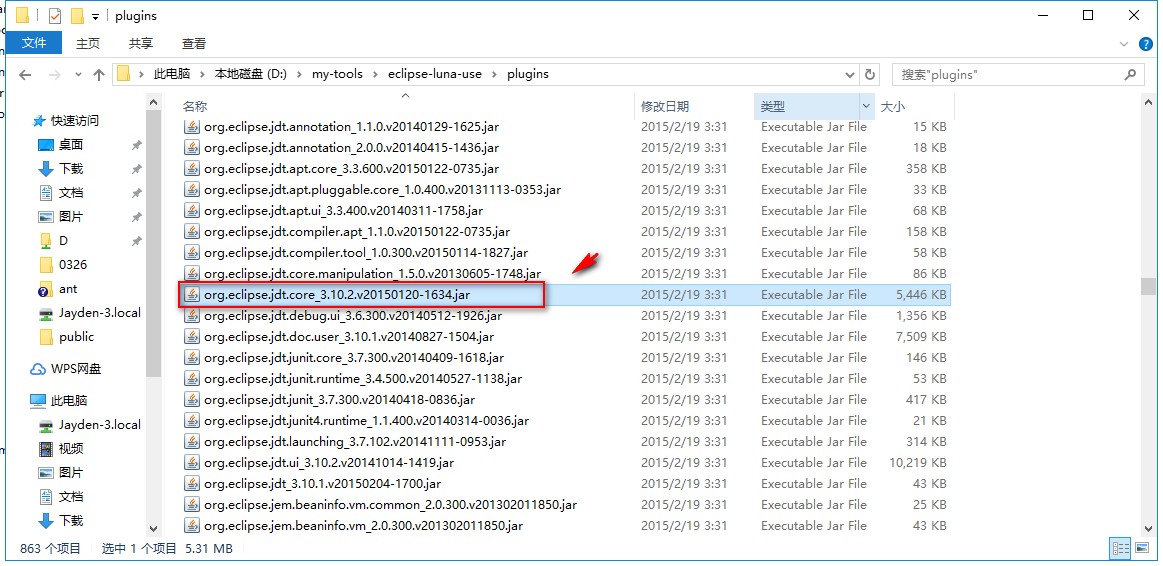Click the properties icon in the title bar
Screen dimensions: 1163x566
[x=55, y=16]
